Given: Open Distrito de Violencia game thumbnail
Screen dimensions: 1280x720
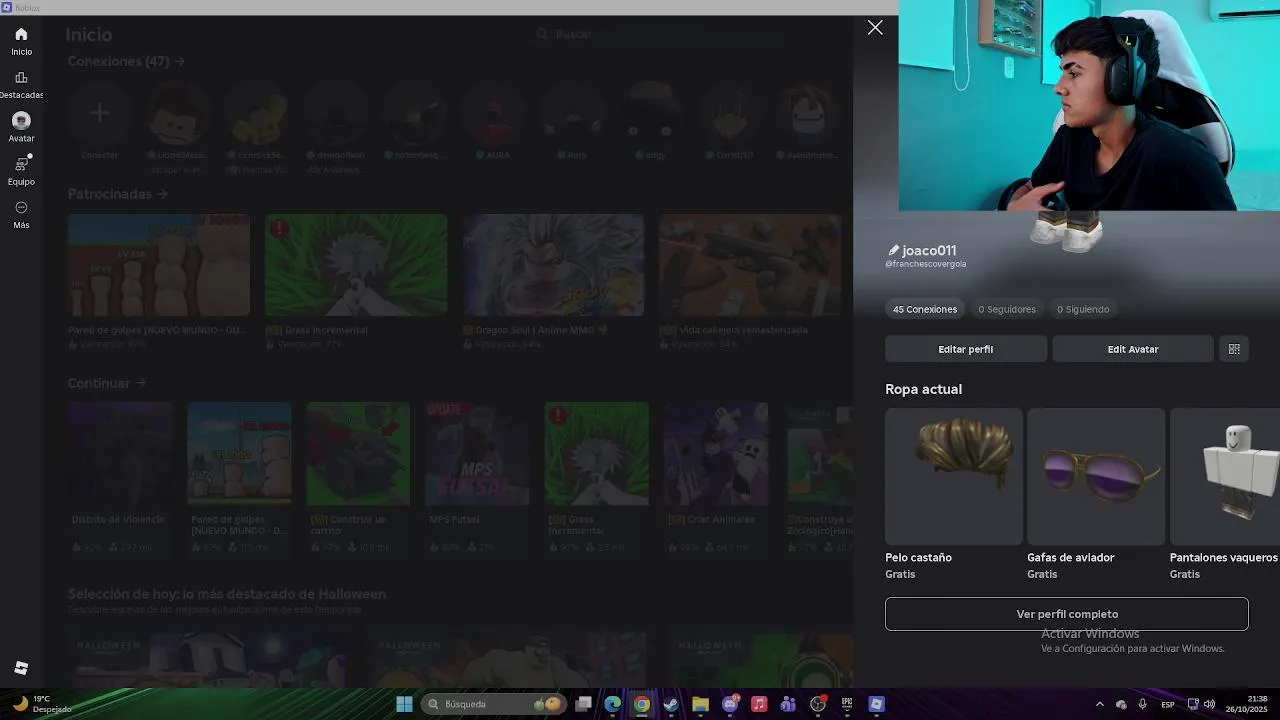Looking at the screenshot, I should pyautogui.click(x=120, y=454).
